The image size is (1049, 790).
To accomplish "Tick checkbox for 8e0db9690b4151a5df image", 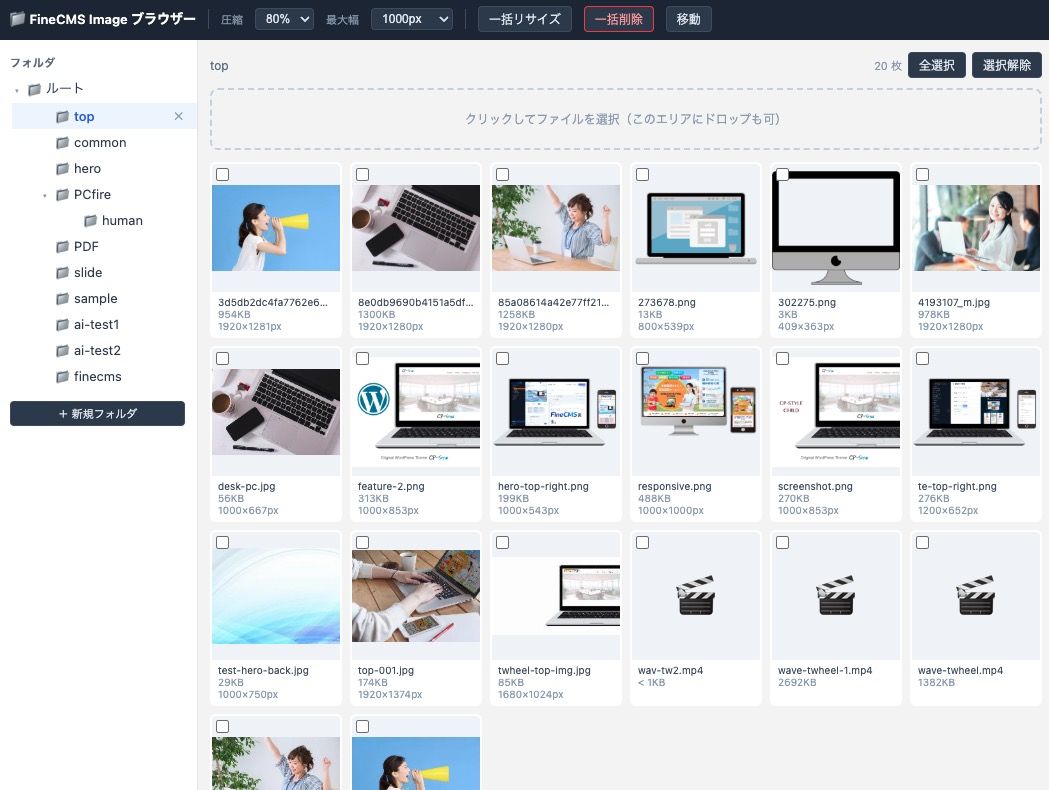I will coord(363,175).
